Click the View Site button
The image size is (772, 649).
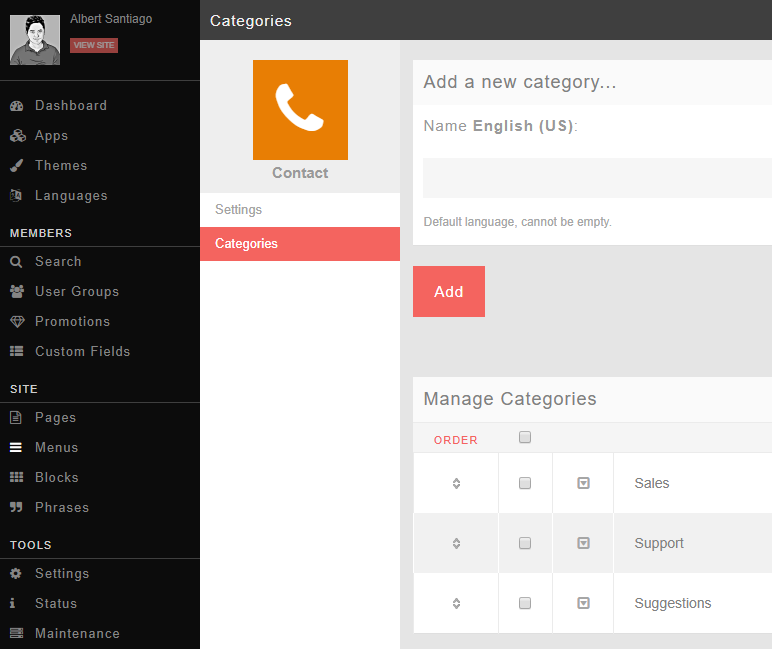(x=94, y=45)
